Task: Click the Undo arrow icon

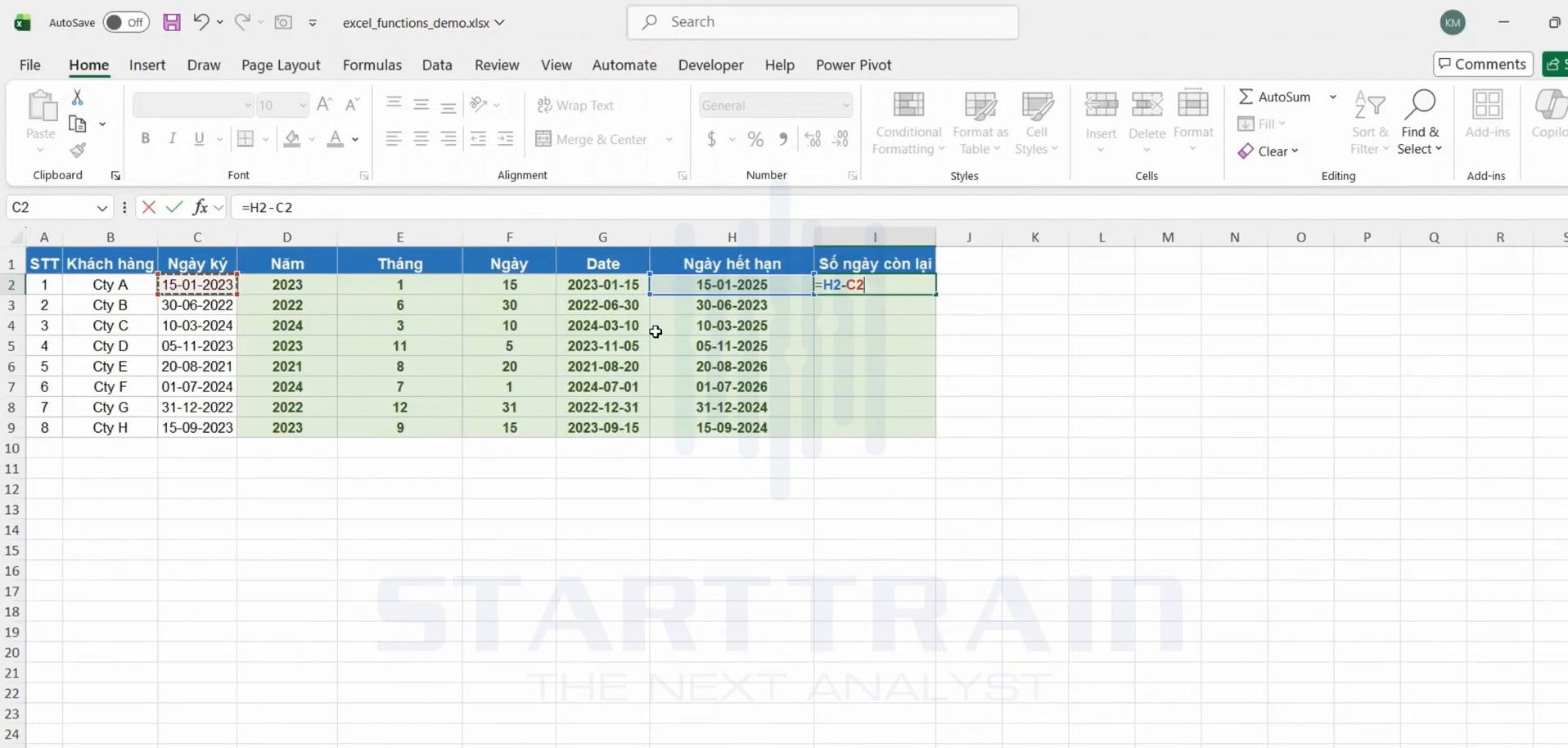Action: [x=201, y=22]
